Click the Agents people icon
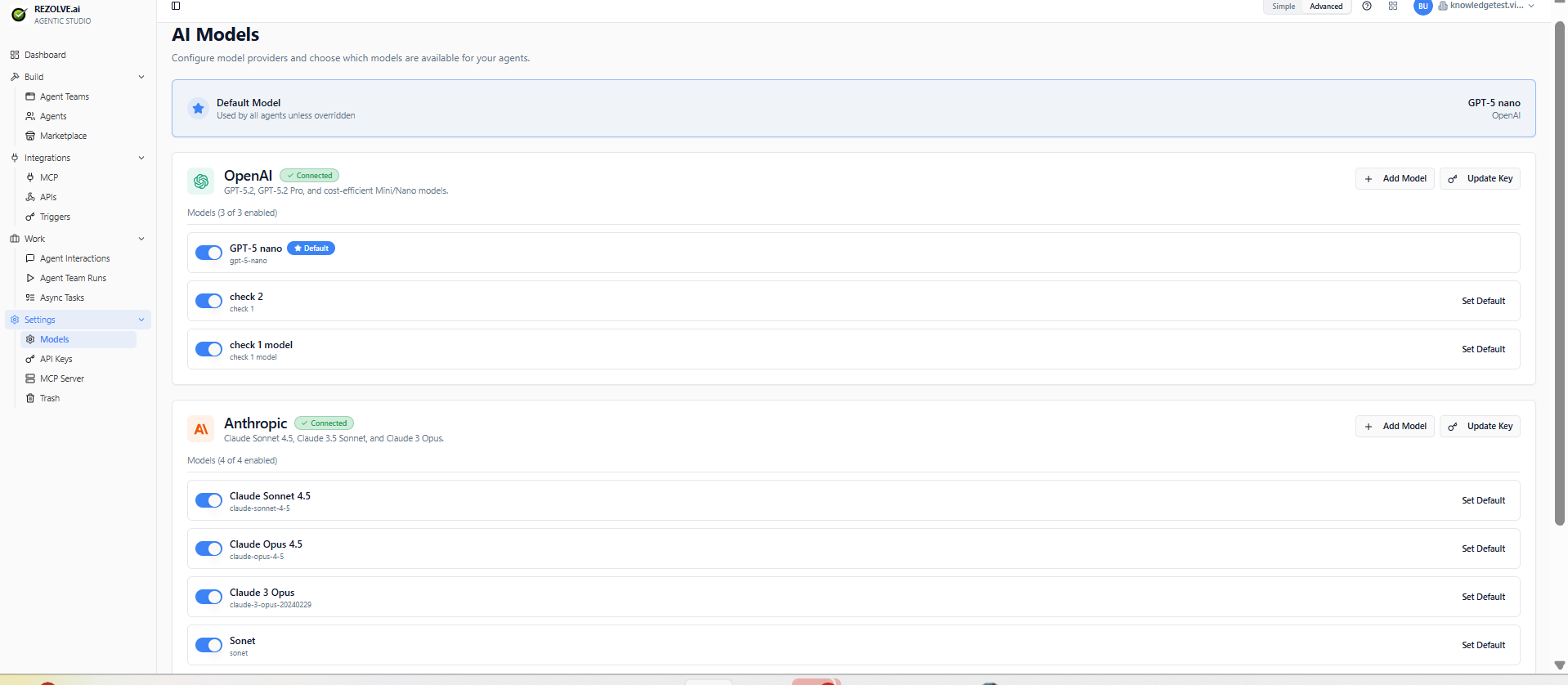Screen dimensions: 1568x685 click(30, 116)
